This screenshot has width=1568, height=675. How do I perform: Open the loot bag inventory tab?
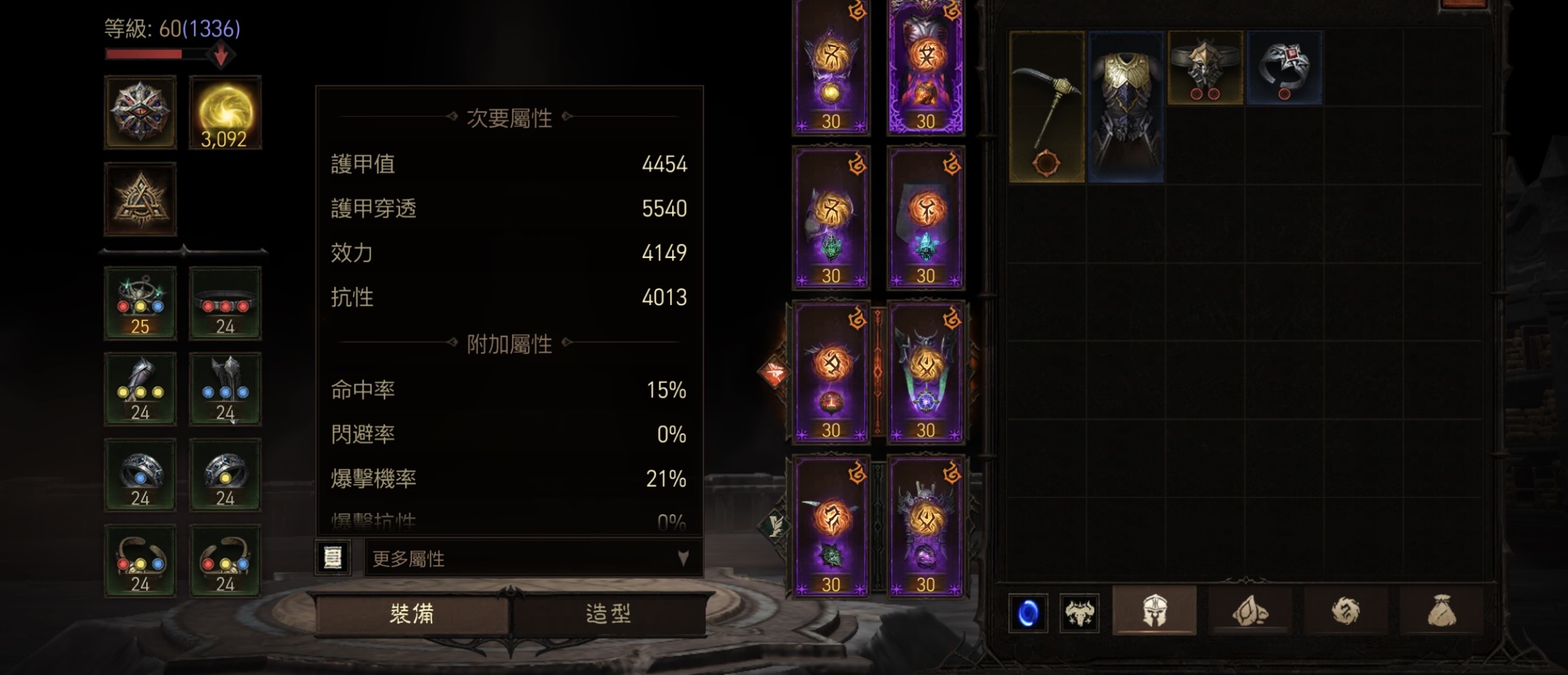(x=1442, y=611)
